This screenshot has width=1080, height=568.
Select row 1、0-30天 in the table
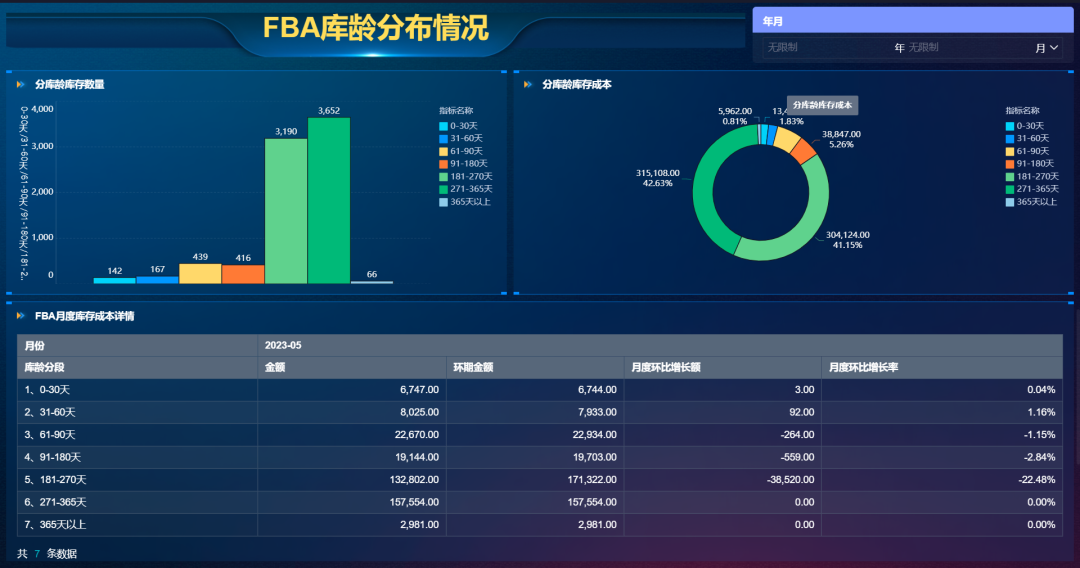coord(540,390)
